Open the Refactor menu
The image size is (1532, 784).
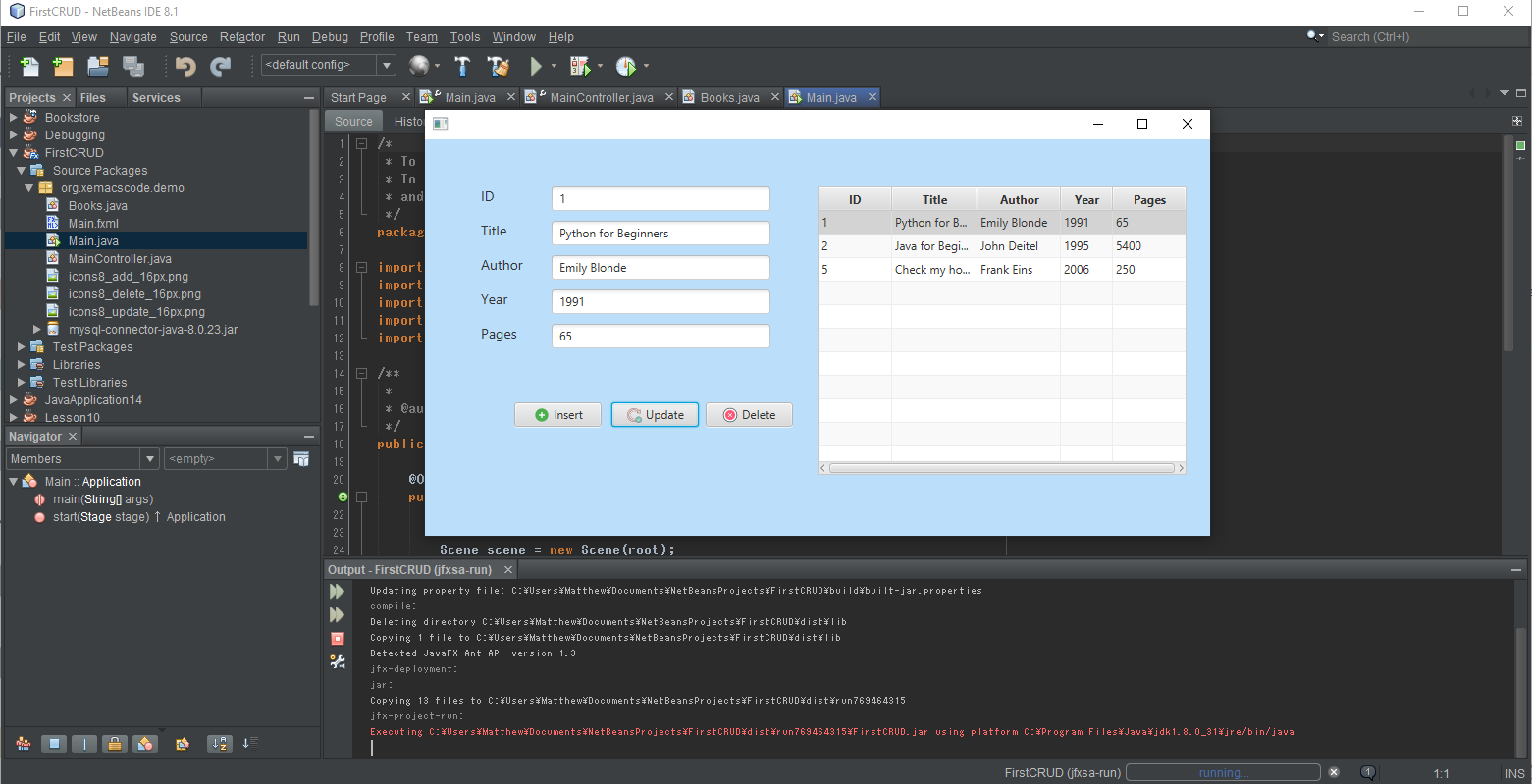pyautogui.click(x=242, y=37)
